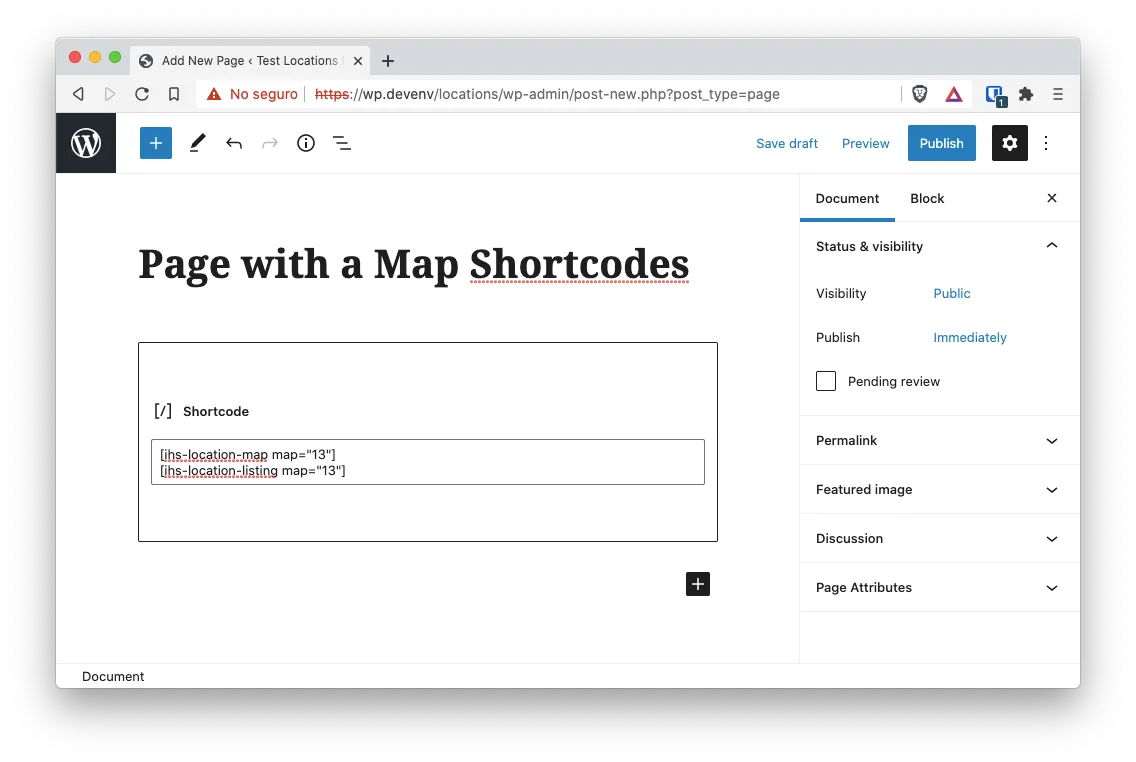
Task: Change visibility via Public link
Action: [951, 293]
